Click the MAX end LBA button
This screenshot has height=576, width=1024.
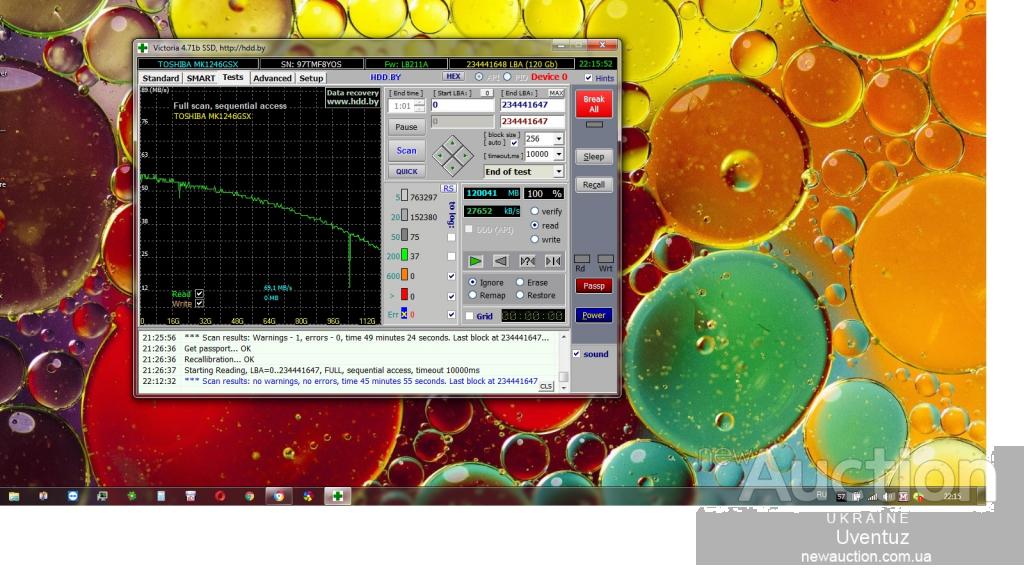point(556,93)
